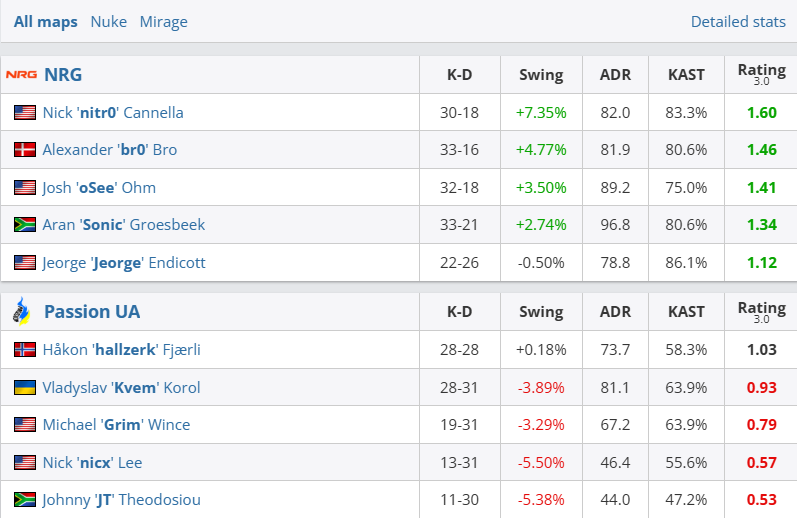
Task: Click the US flag beside nicx
Action: 25,462
